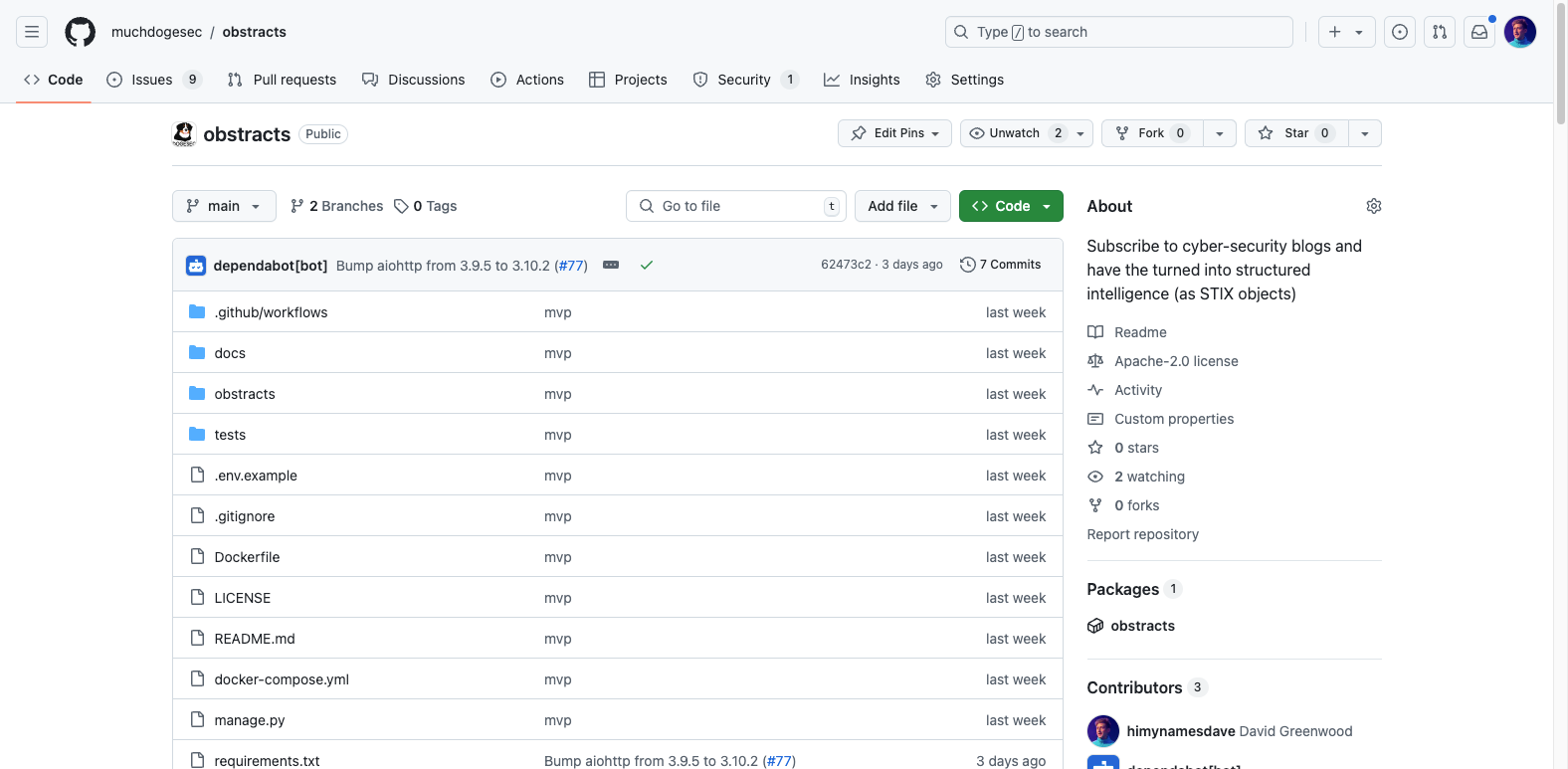Expand commit message ellipsis button
Viewport: 1568px width, 769px height.
tap(611, 265)
